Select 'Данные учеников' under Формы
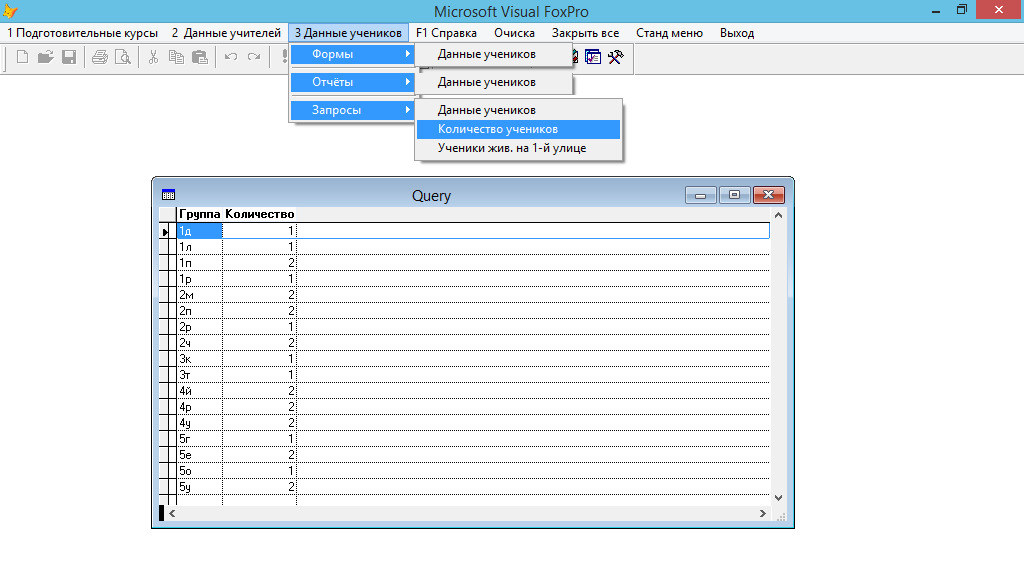Viewport: 1024px width, 584px height. (x=494, y=54)
